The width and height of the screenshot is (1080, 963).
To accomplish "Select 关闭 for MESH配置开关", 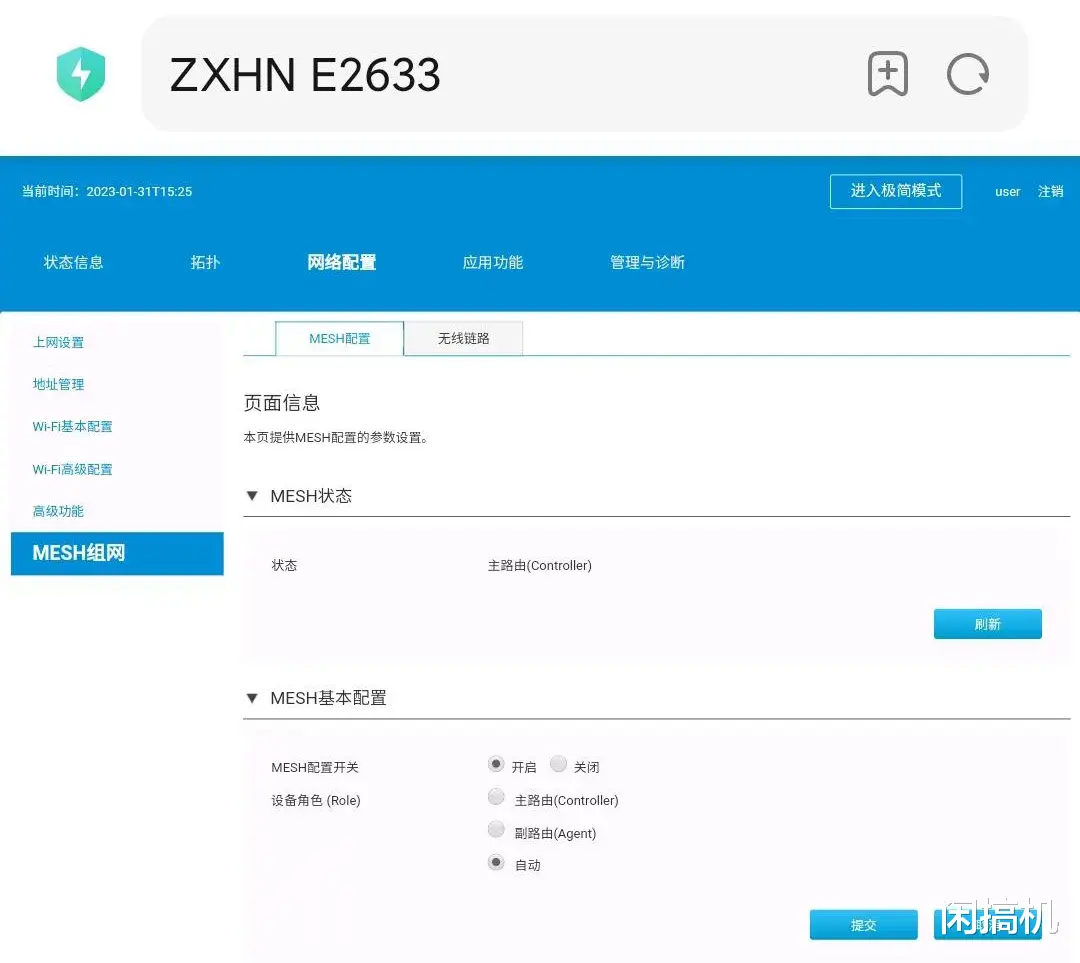I will 559,764.
